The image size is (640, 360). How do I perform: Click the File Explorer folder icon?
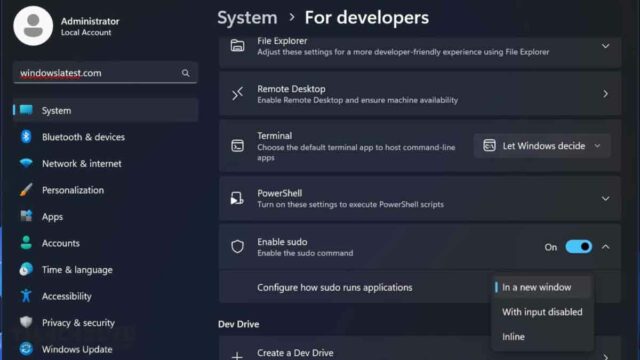238,46
